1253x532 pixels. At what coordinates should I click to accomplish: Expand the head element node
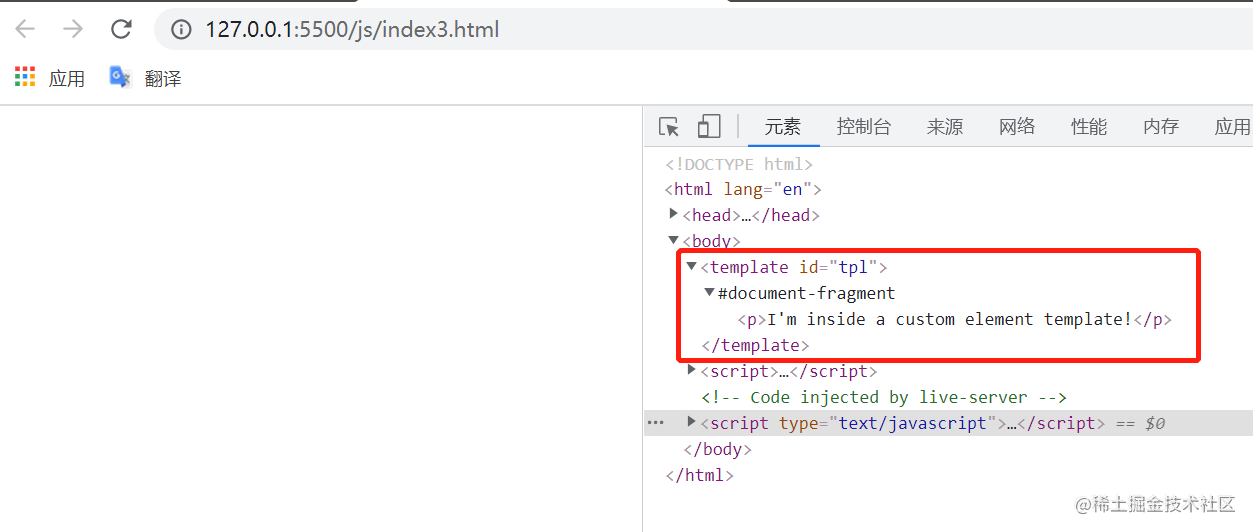pyautogui.click(x=673, y=214)
